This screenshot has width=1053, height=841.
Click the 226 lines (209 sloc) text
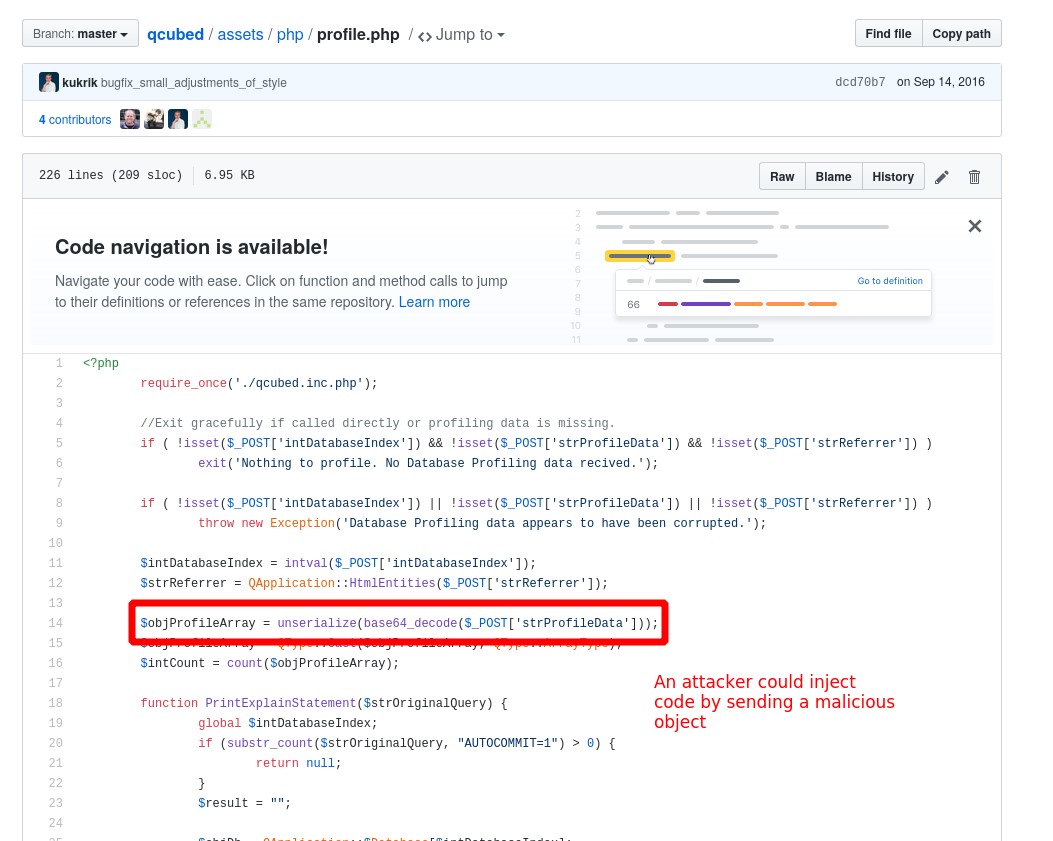pyautogui.click(x=111, y=175)
